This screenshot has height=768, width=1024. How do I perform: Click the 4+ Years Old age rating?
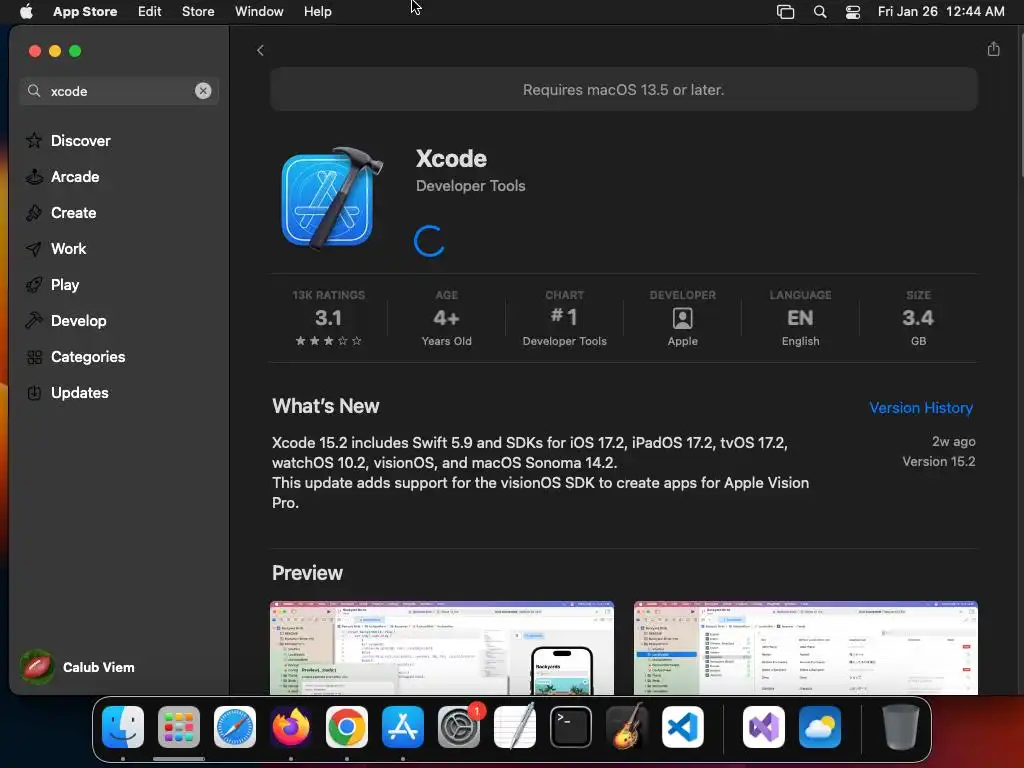pyautogui.click(x=446, y=318)
